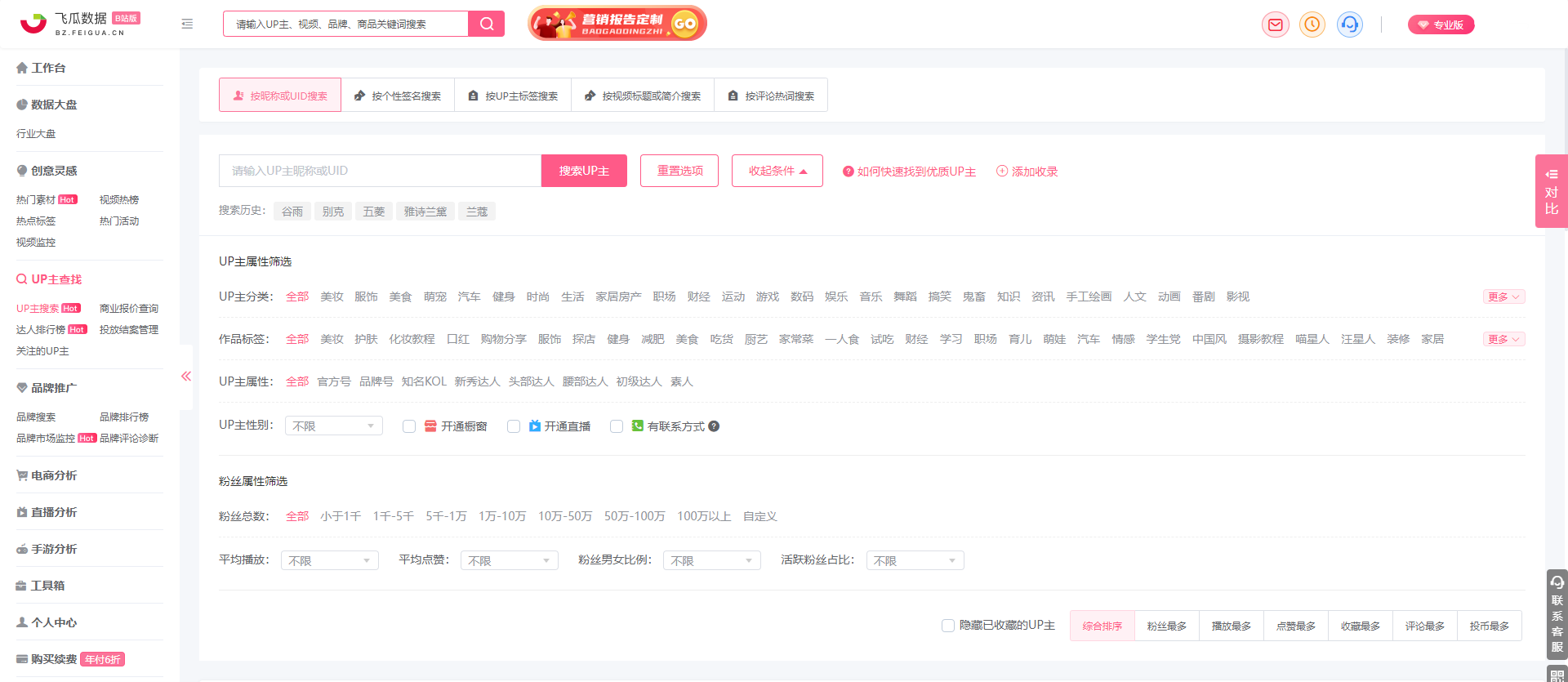Click 搜索UP主 button
This screenshot has width=1568, height=682.
pyautogui.click(x=584, y=171)
